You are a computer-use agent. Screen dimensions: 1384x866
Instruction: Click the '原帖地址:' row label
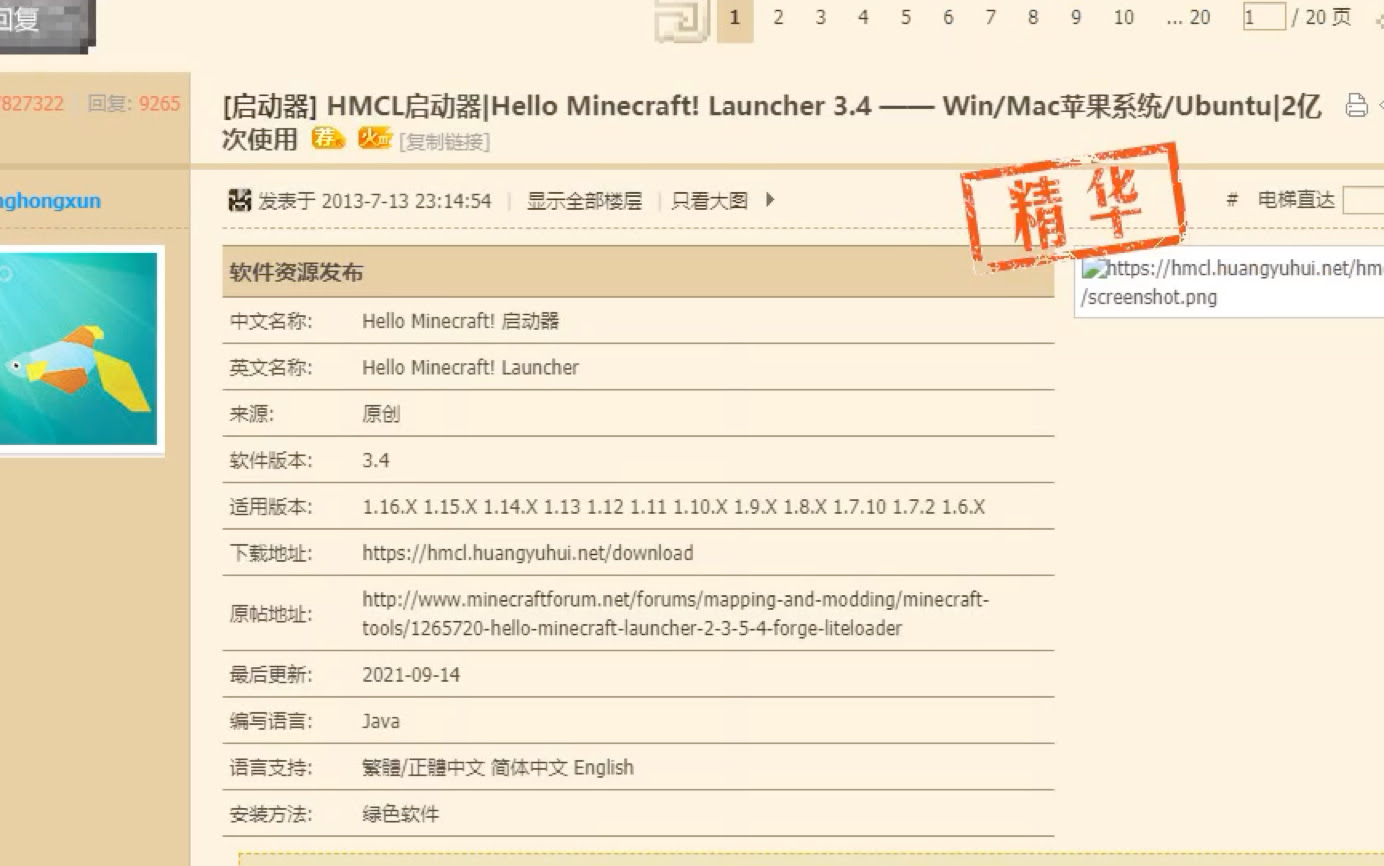271,614
